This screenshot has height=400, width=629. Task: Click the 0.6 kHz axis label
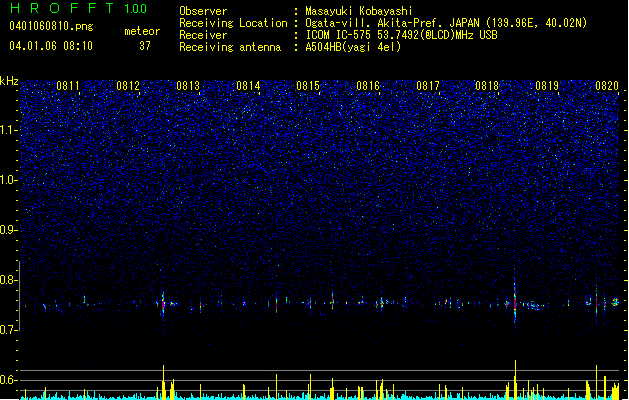point(8,380)
